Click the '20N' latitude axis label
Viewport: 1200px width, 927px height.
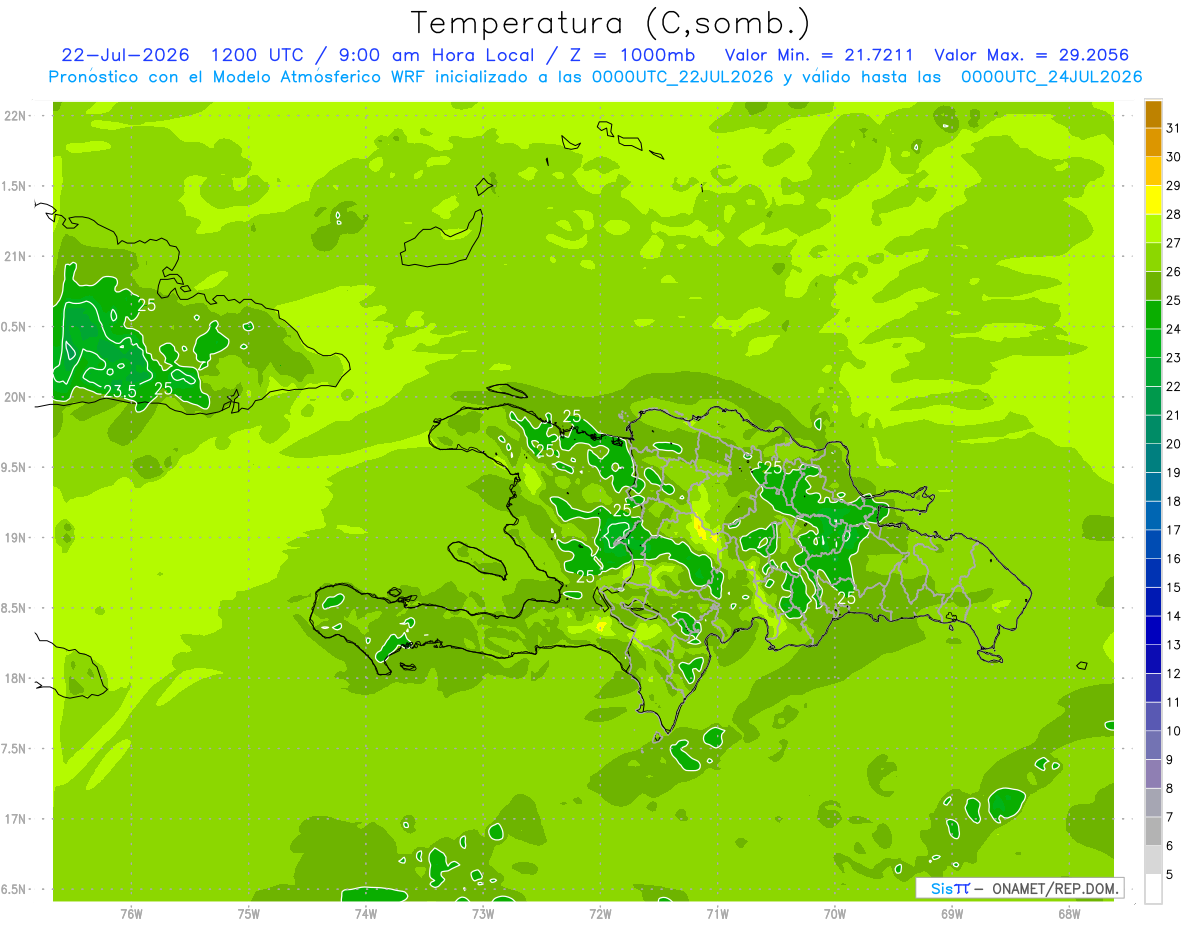[16, 397]
